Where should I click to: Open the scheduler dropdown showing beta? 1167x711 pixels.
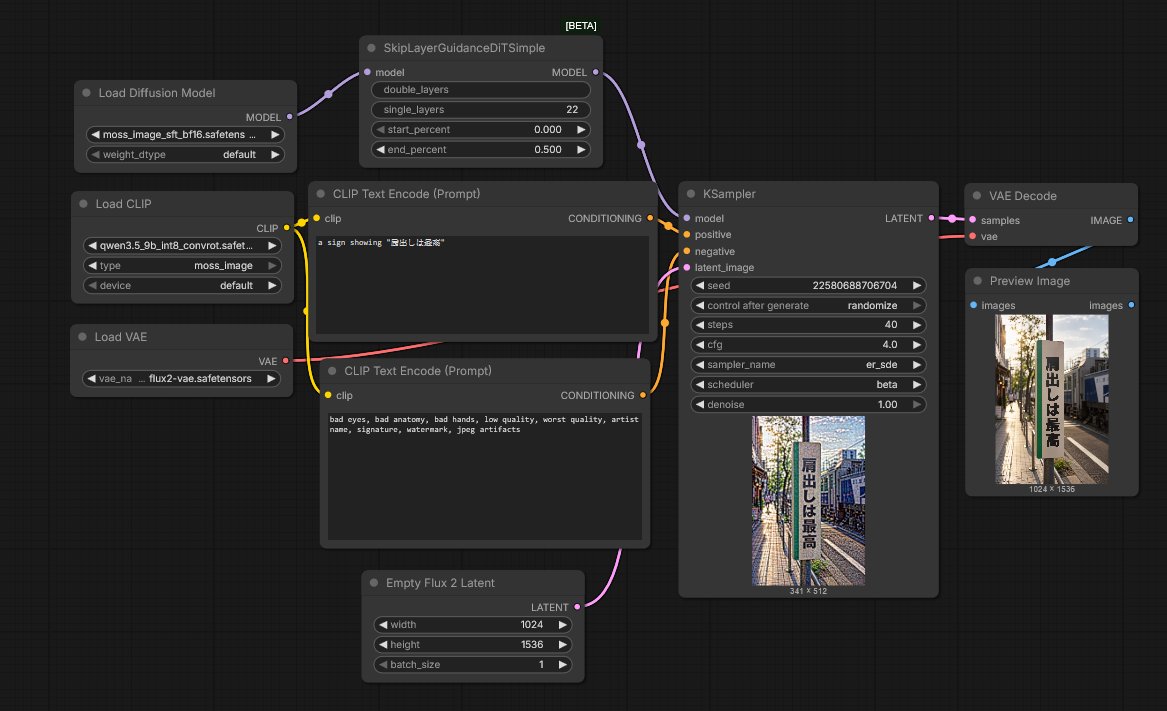pos(808,385)
